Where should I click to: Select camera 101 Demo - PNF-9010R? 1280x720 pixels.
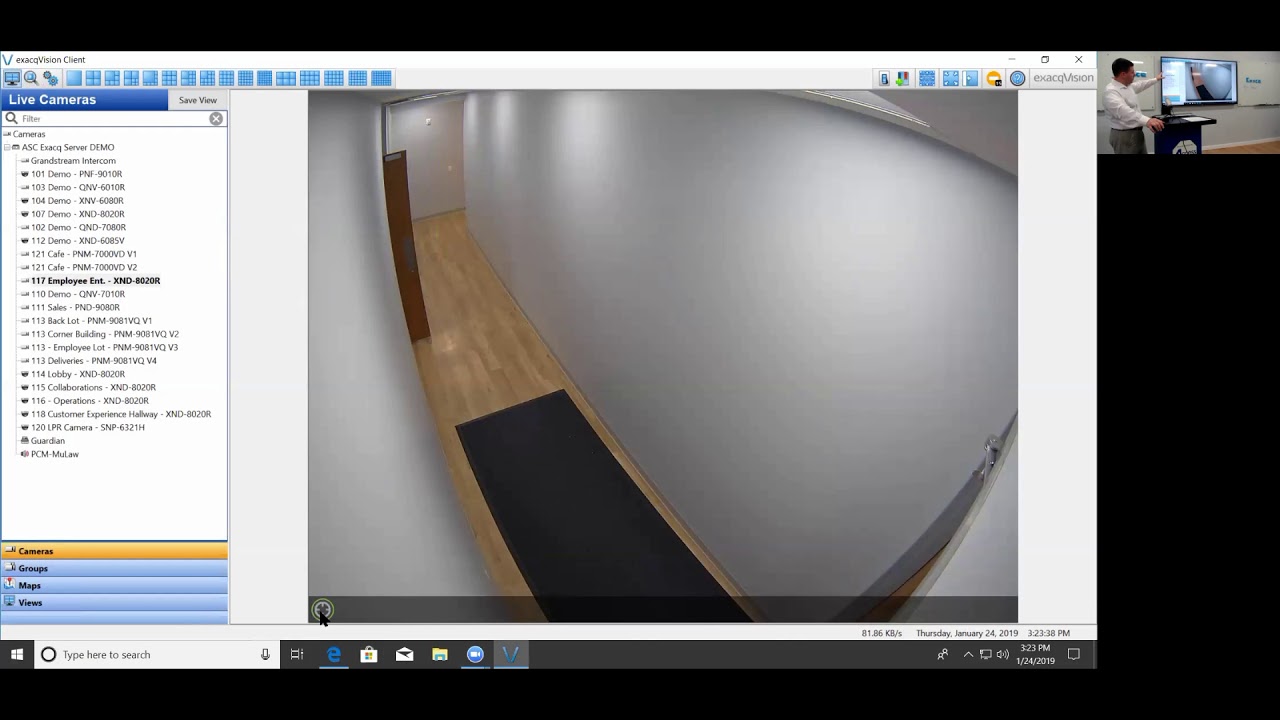click(x=76, y=174)
